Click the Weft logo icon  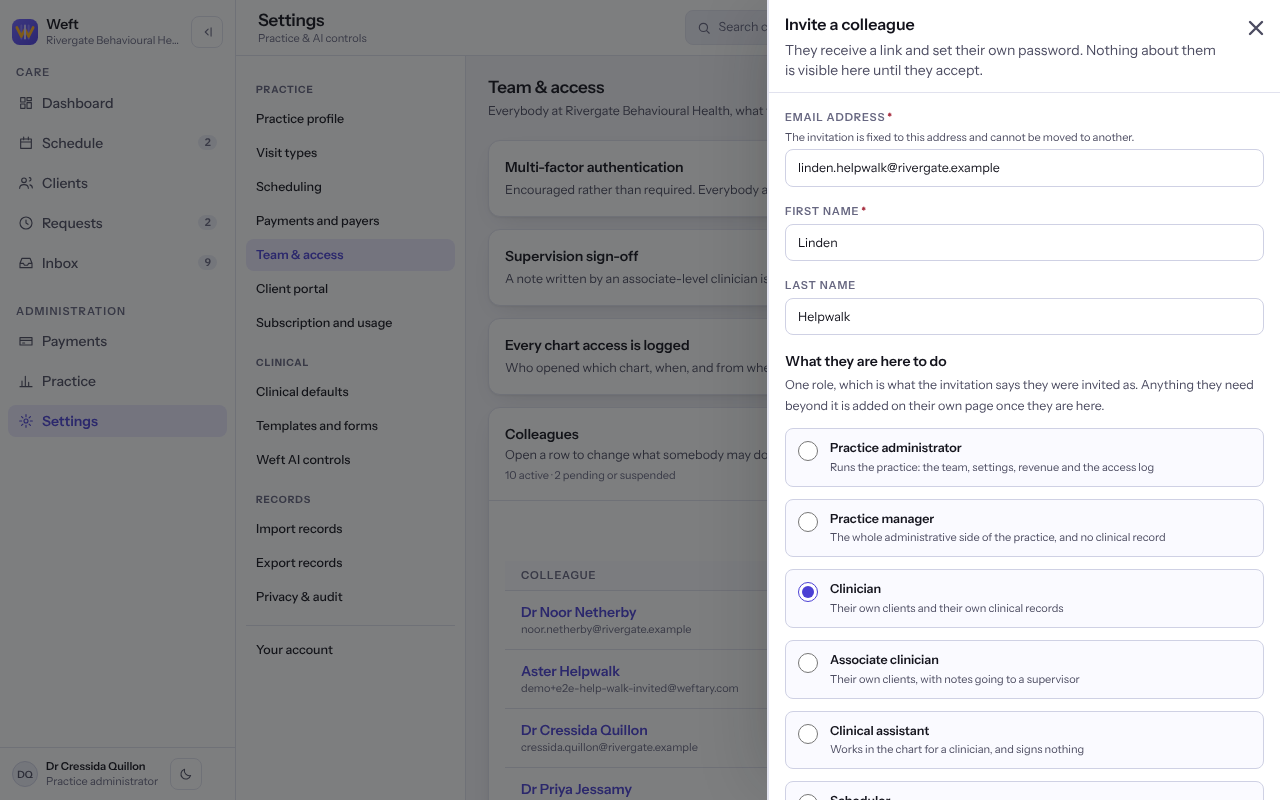(x=25, y=32)
